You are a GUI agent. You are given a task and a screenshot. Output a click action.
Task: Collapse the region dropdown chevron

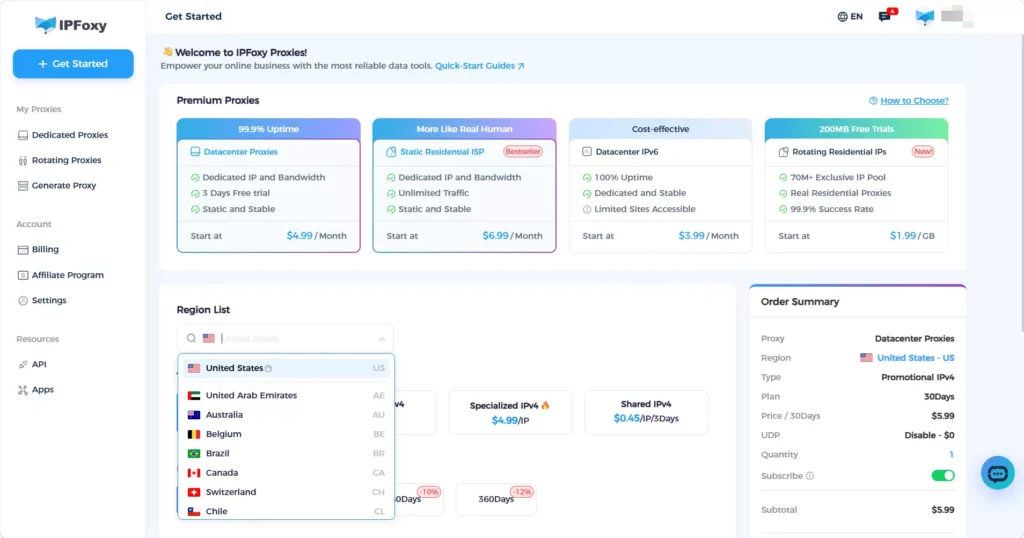tap(381, 339)
